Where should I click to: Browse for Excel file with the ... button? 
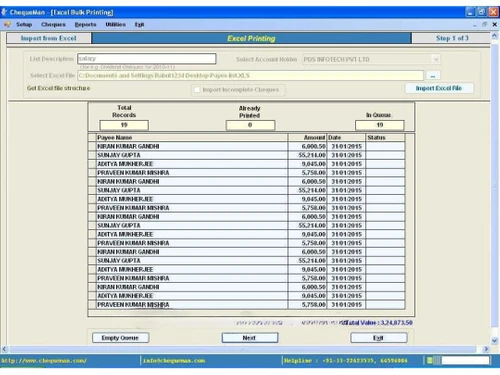click(433, 76)
